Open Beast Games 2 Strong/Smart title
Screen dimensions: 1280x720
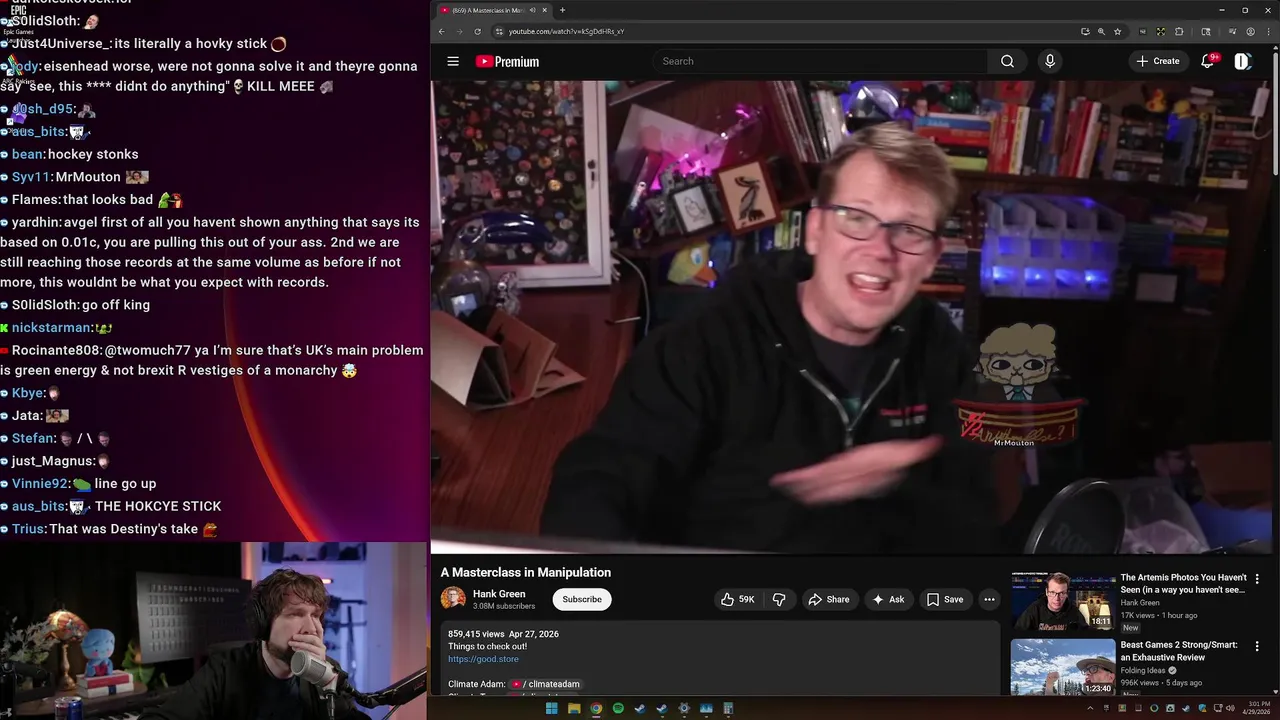1179,651
